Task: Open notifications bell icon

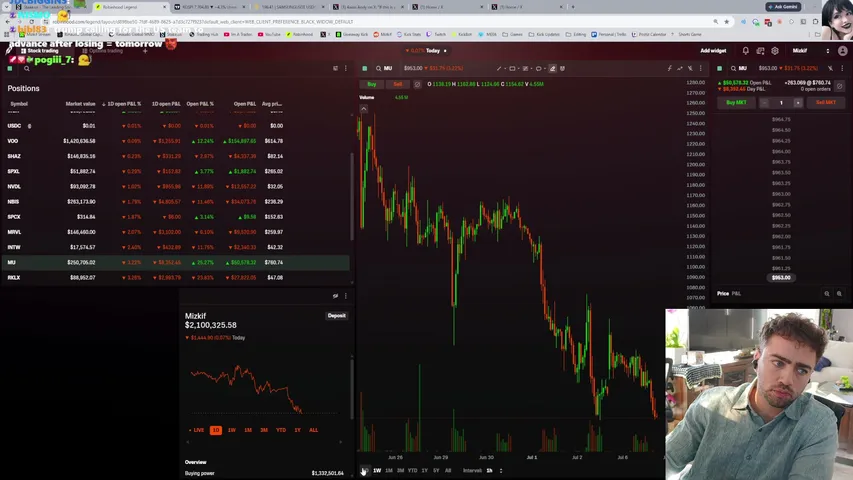Action: [x=745, y=51]
